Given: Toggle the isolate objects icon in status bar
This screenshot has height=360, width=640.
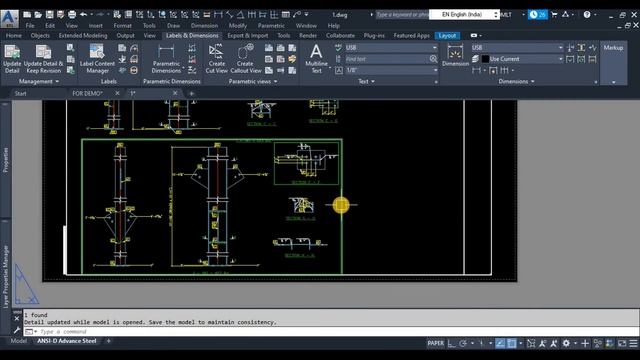Looking at the screenshot, I should [598, 344].
